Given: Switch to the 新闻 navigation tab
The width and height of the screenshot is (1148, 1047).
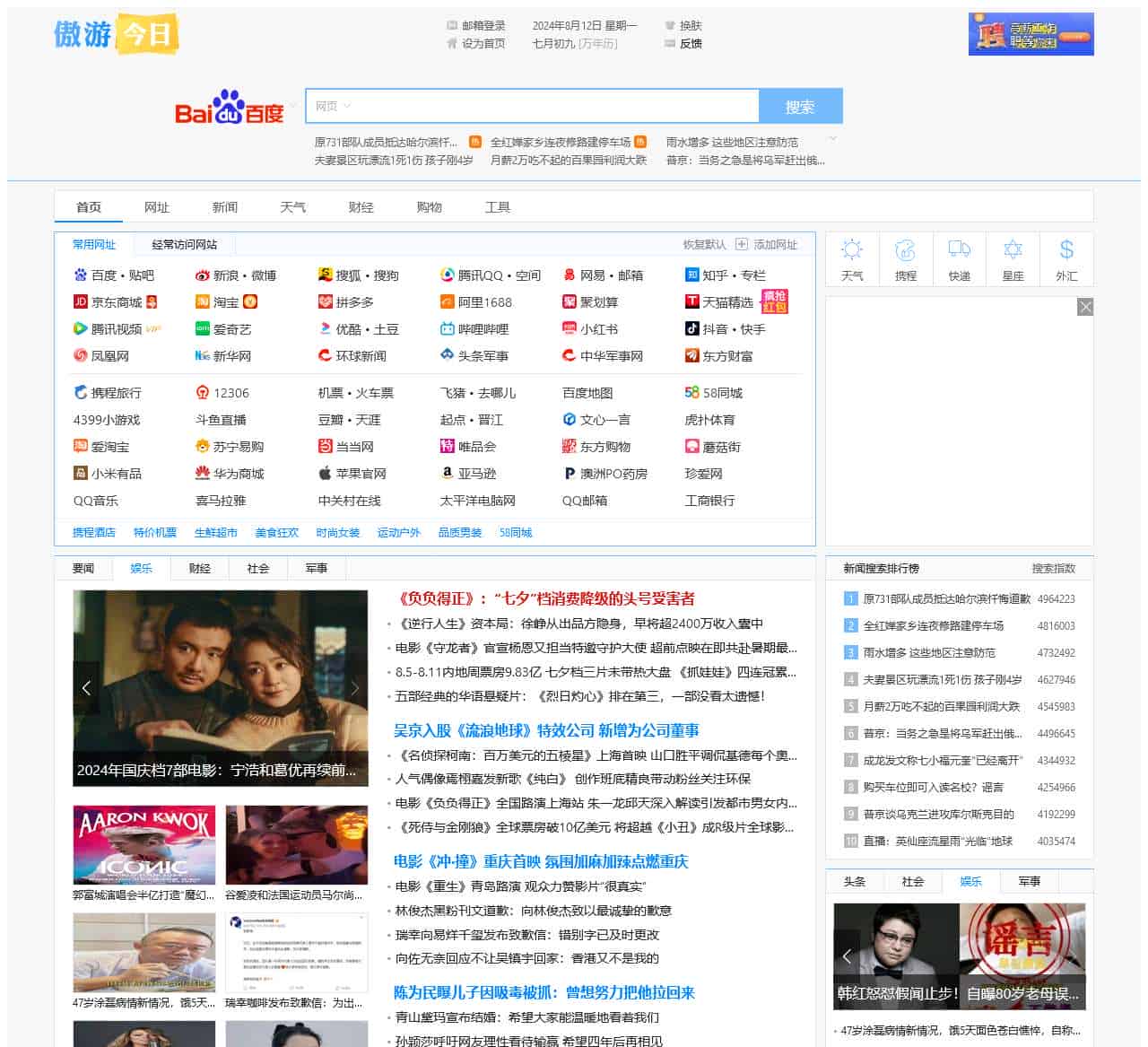Looking at the screenshot, I should (225, 207).
